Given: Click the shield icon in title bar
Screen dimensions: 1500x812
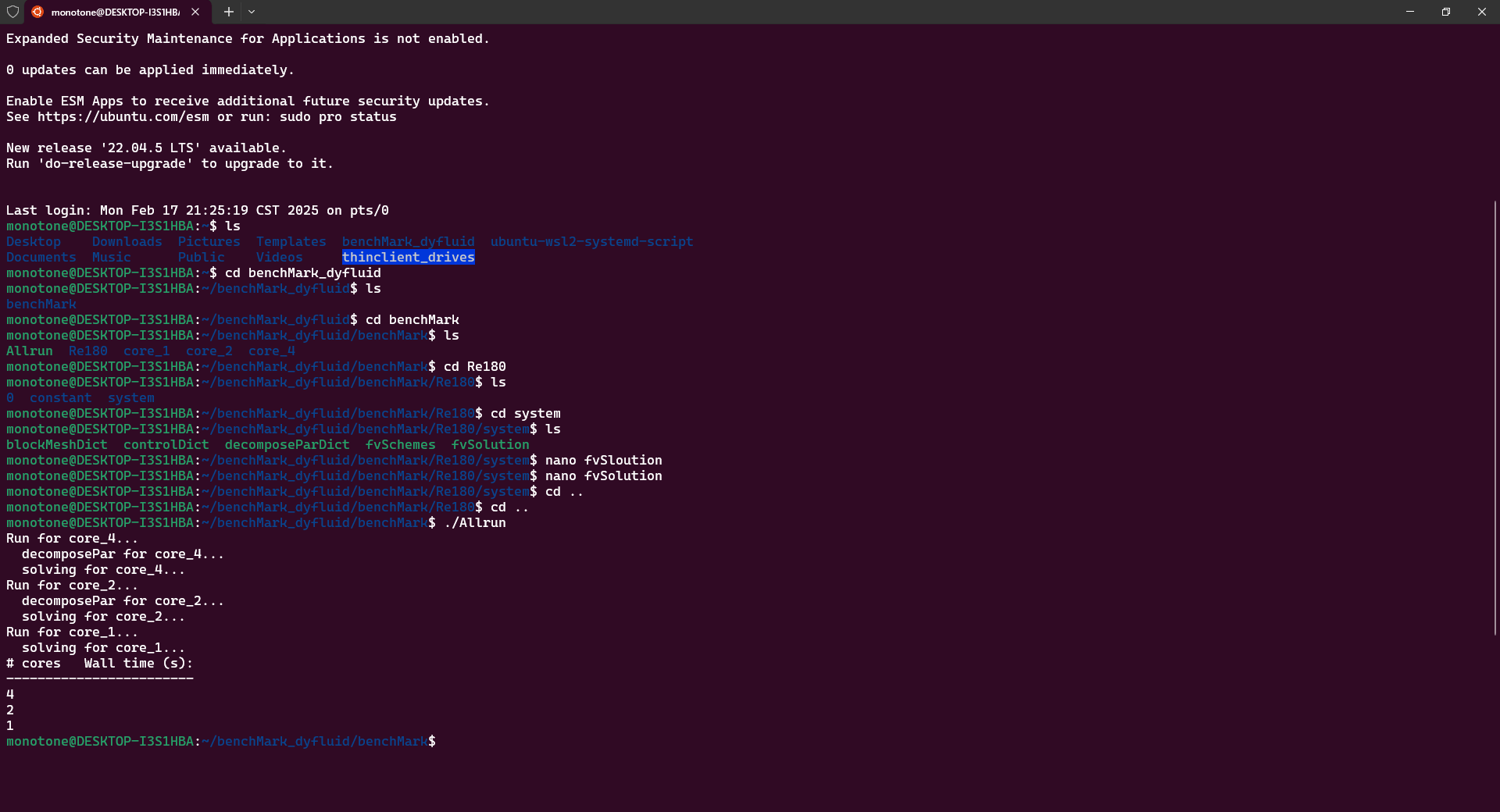Looking at the screenshot, I should (x=12, y=12).
